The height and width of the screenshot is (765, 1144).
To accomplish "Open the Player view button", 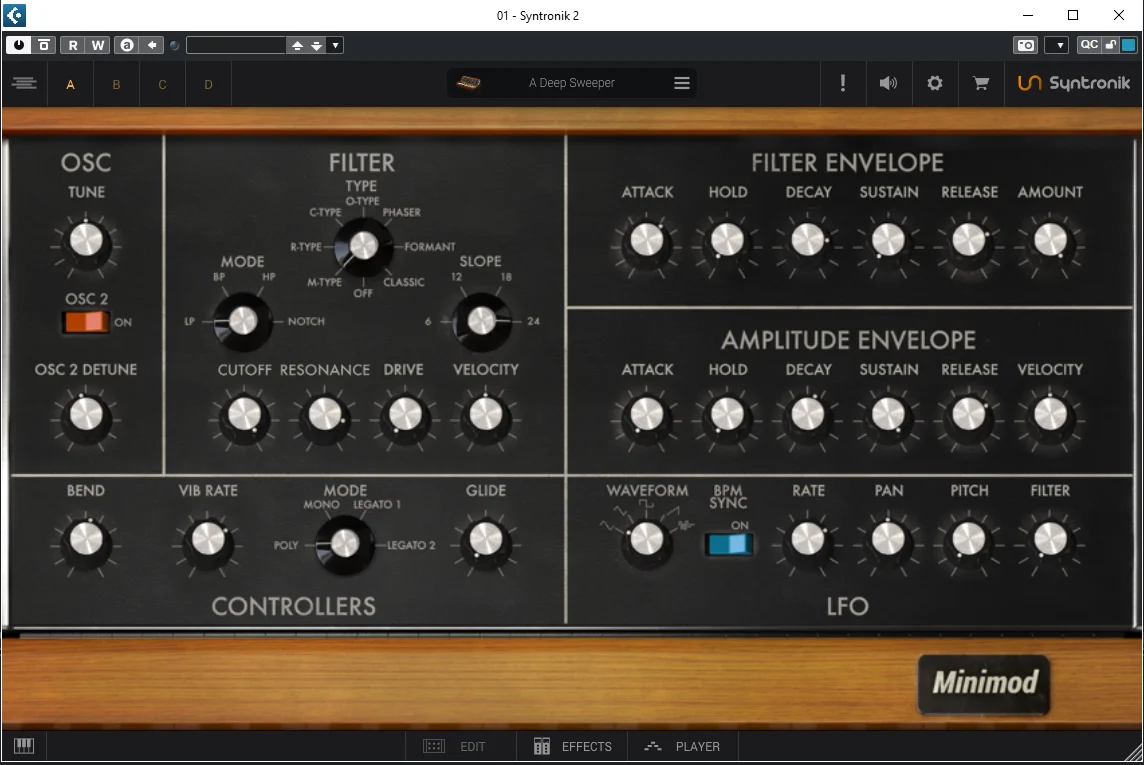I will (683, 746).
